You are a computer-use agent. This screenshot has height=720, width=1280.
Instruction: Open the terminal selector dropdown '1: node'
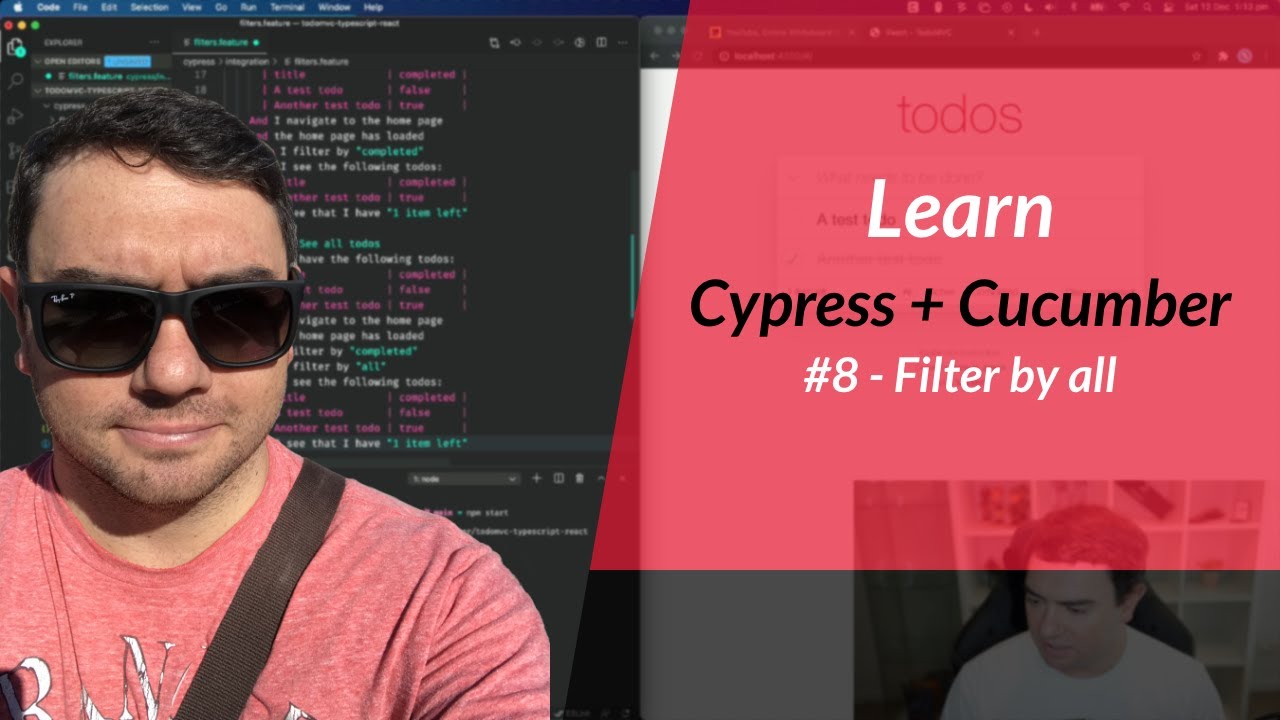[x=464, y=479]
